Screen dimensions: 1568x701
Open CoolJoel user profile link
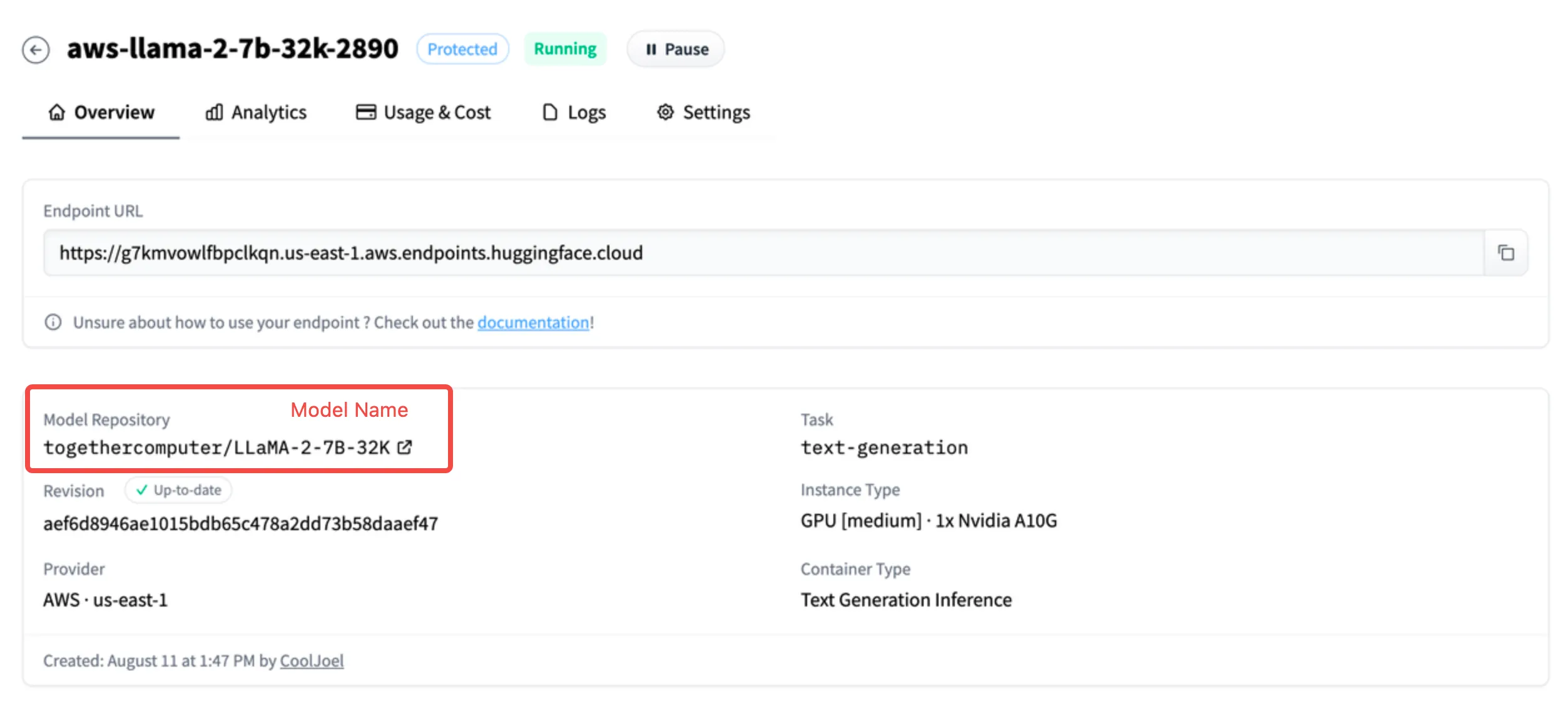(312, 661)
